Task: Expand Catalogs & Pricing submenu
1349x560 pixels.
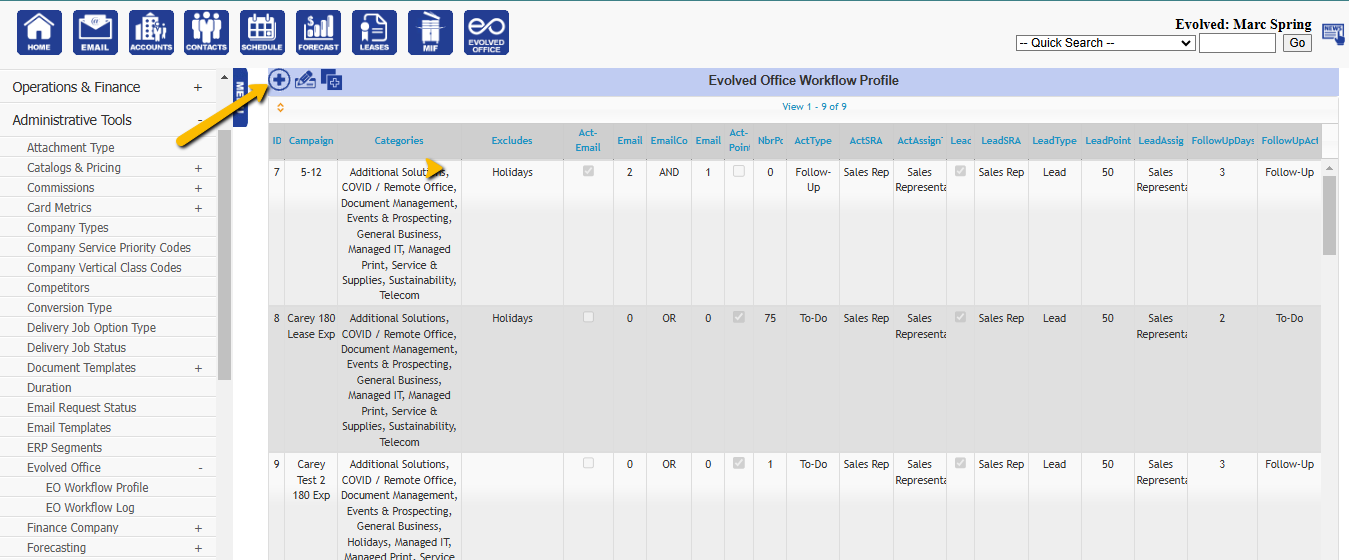Action: (198, 168)
